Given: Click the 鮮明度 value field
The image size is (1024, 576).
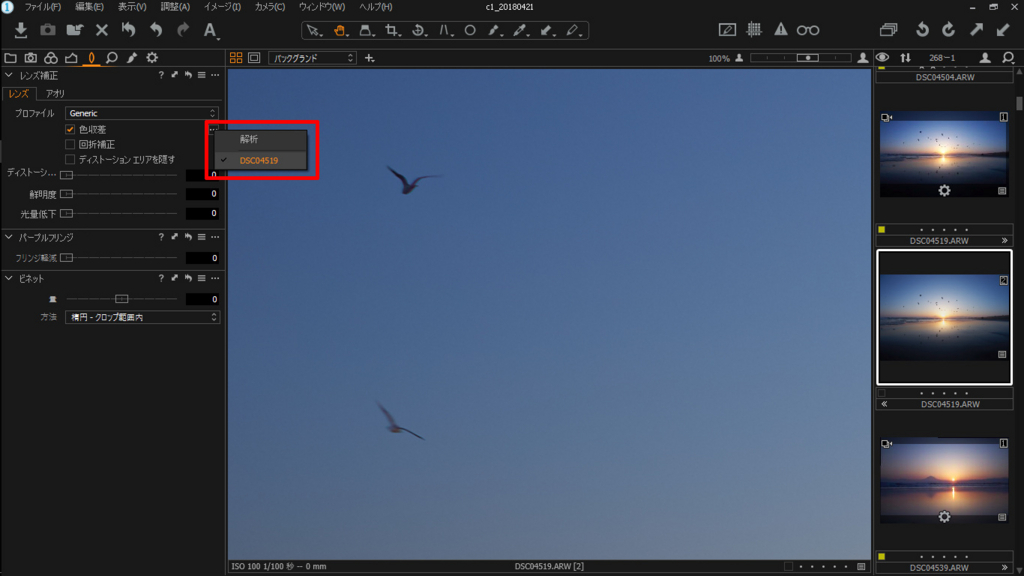Looking at the screenshot, I should pos(202,194).
